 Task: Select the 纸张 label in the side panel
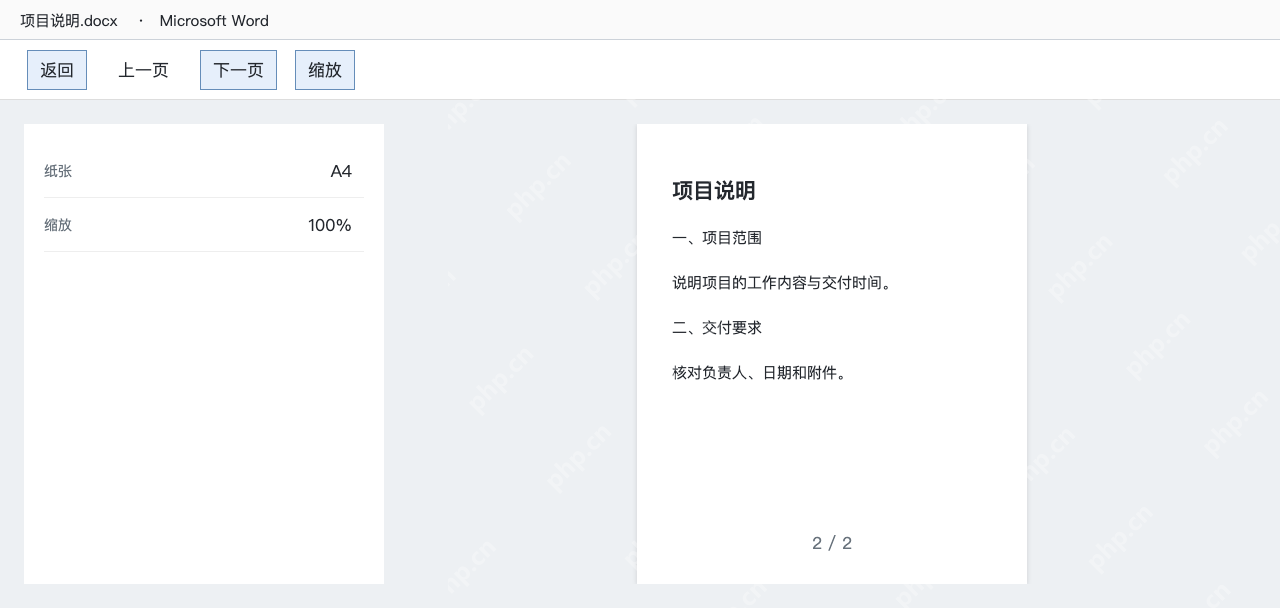(x=58, y=171)
